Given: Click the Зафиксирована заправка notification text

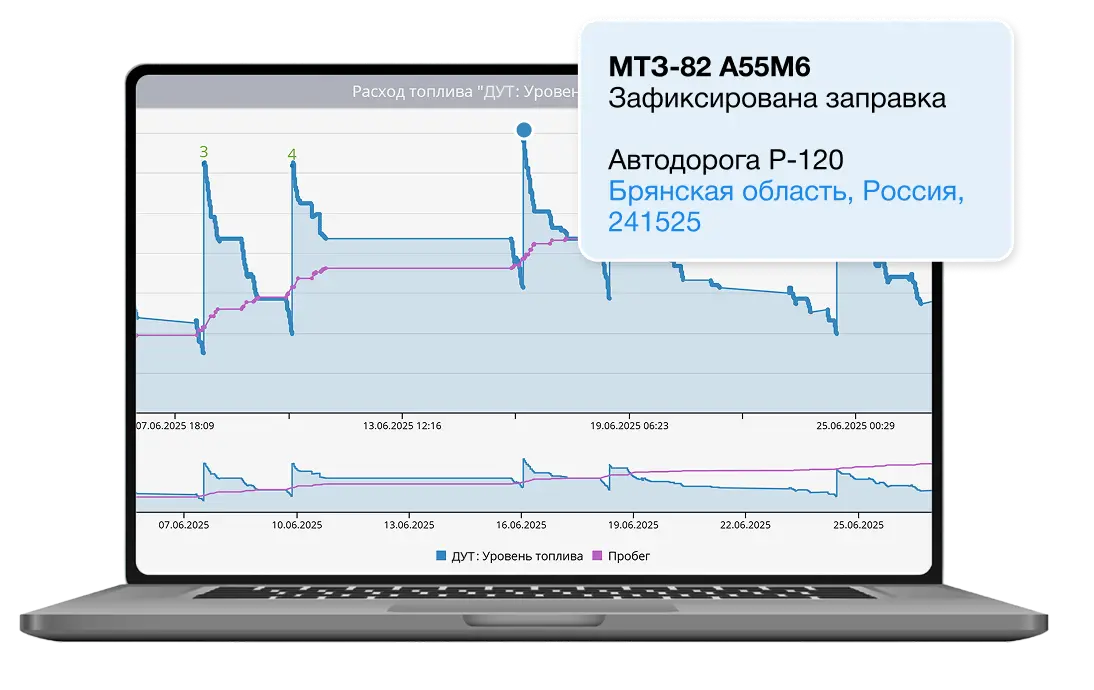Looking at the screenshot, I should (776, 98).
